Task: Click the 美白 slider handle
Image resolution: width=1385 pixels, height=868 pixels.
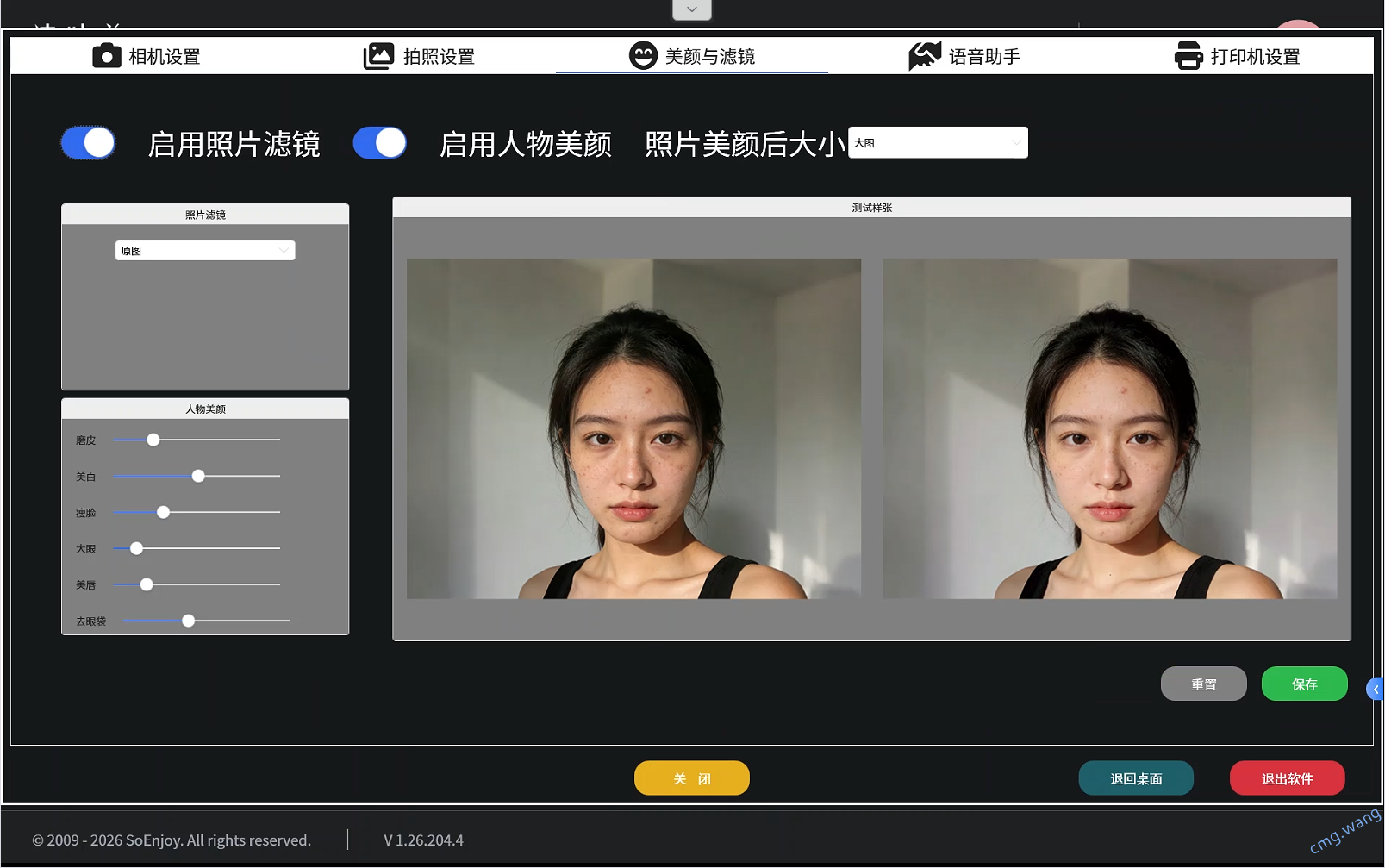Action: pyautogui.click(x=198, y=477)
